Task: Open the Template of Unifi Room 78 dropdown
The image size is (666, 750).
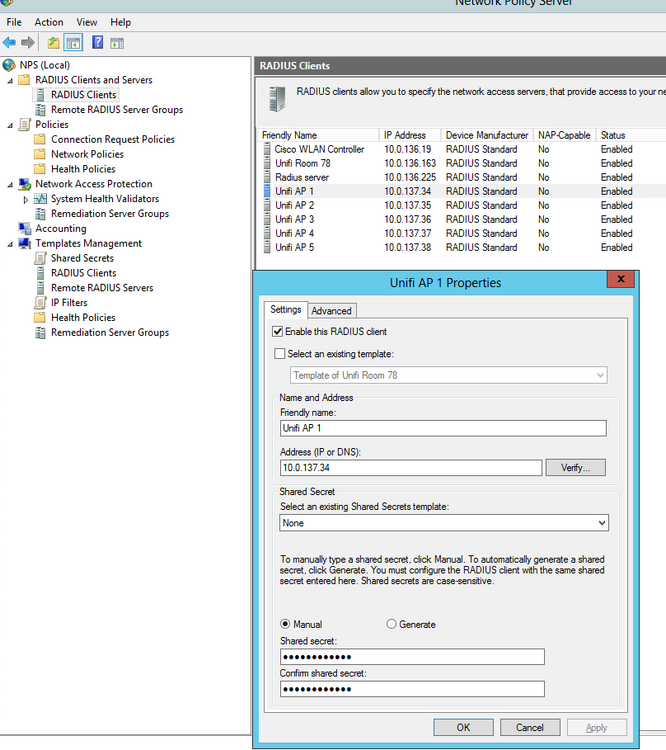Action: pyautogui.click(x=600, y=375)
